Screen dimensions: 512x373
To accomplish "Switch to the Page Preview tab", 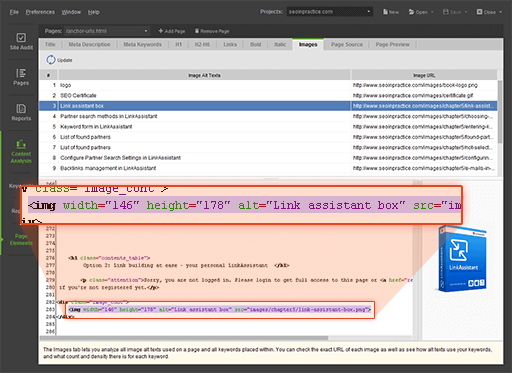I will coord(392,44).
